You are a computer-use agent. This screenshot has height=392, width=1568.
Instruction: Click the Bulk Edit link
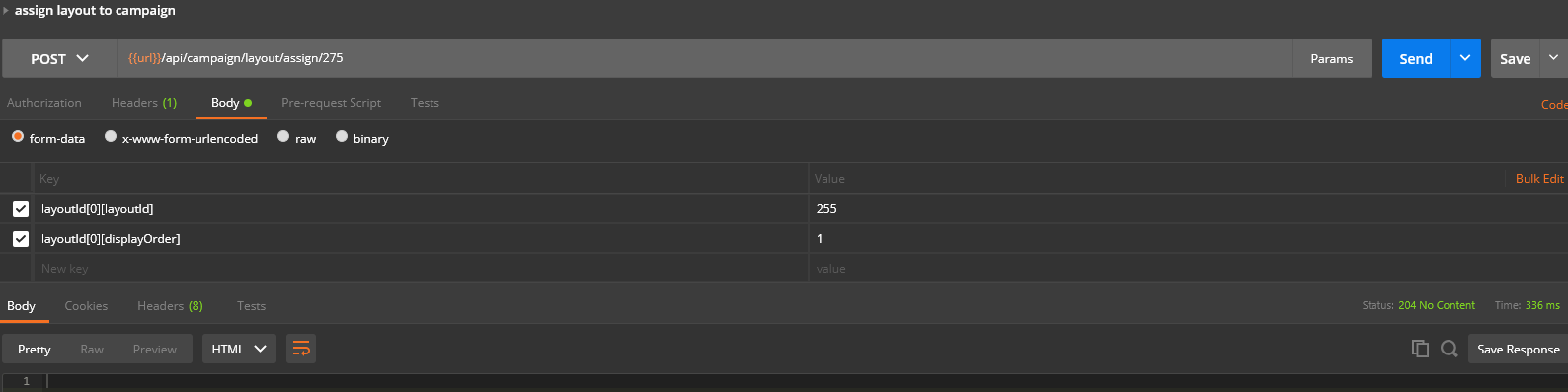coord(1539,179)
